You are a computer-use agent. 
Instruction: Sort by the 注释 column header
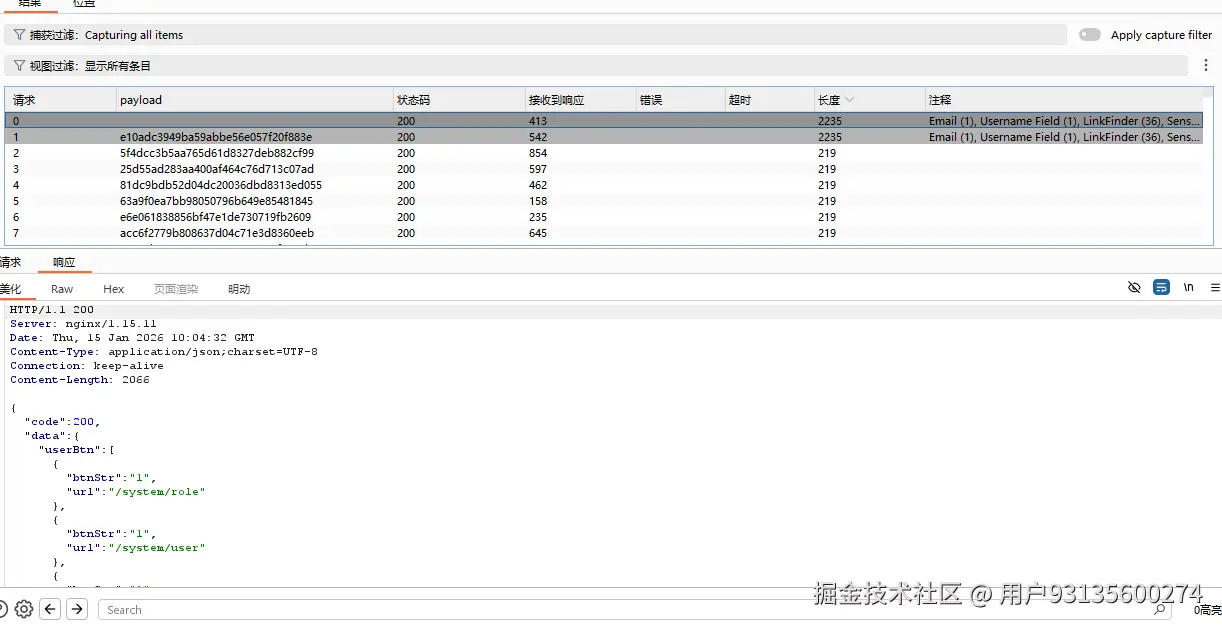tap(1064, 100)
